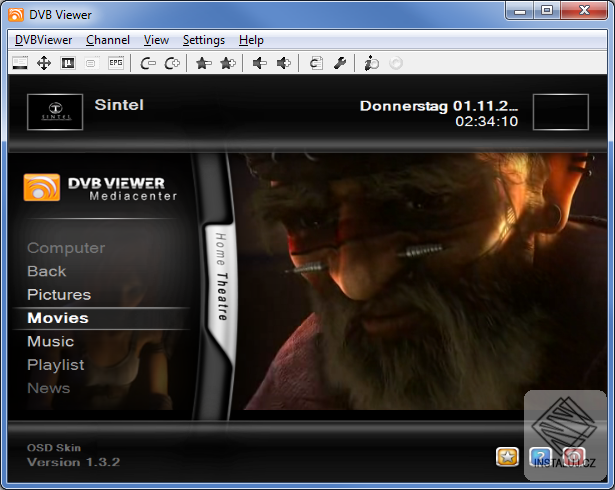Go to next favourite (star plus)

point(228,63)
